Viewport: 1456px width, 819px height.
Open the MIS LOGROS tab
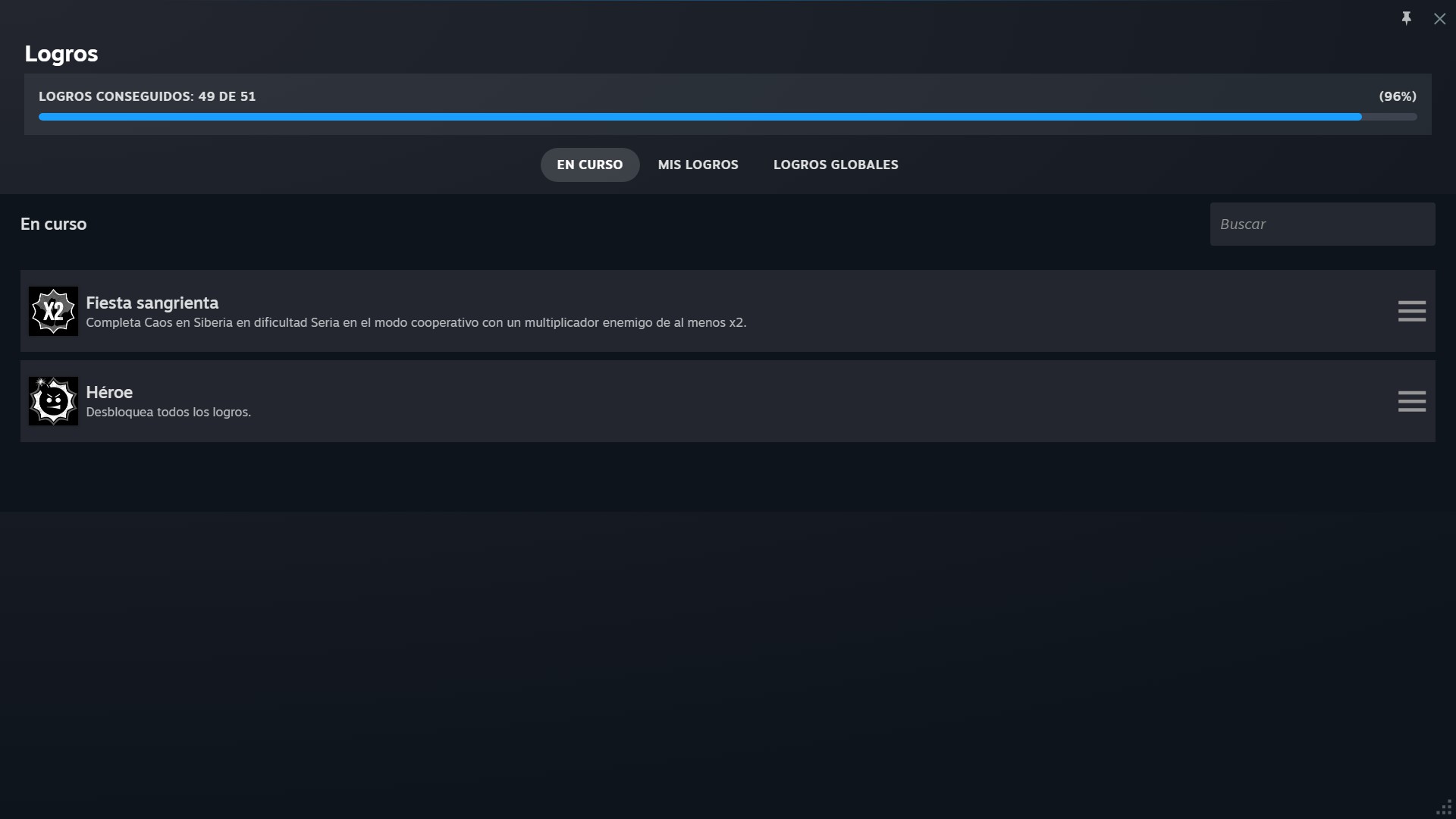point(698,165)
